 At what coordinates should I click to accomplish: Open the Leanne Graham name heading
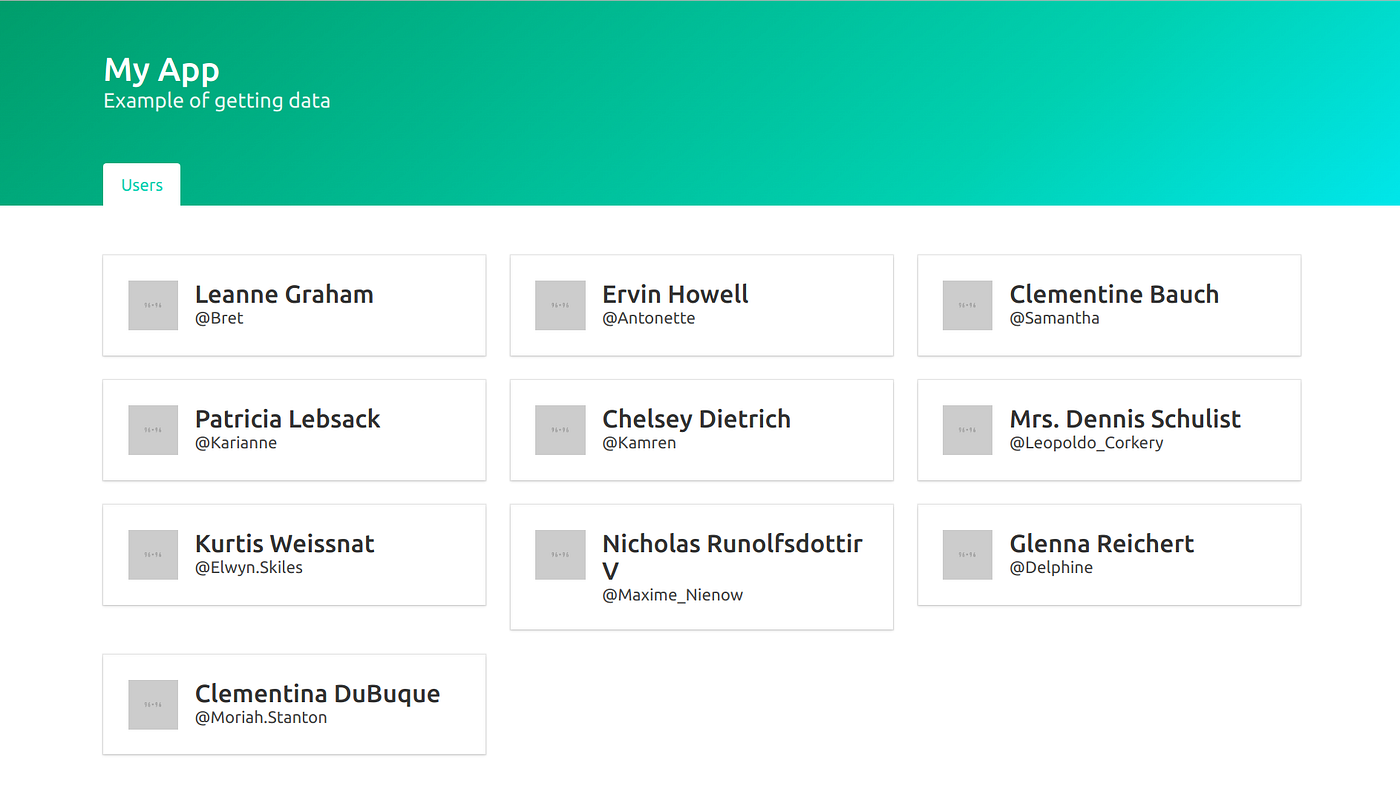(x=284, y=294)
